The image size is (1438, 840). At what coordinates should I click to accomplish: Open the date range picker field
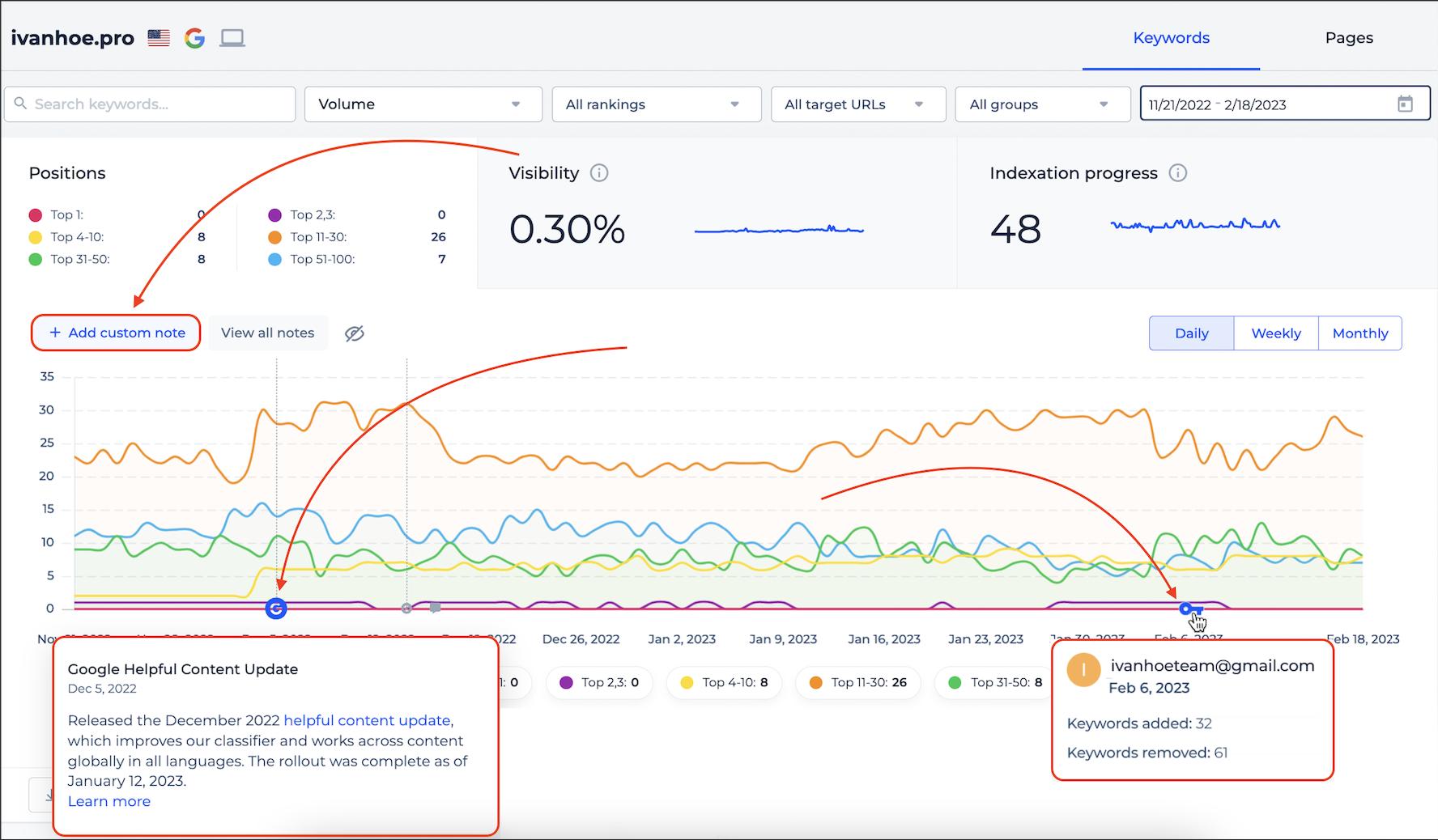coord(1285,104)
